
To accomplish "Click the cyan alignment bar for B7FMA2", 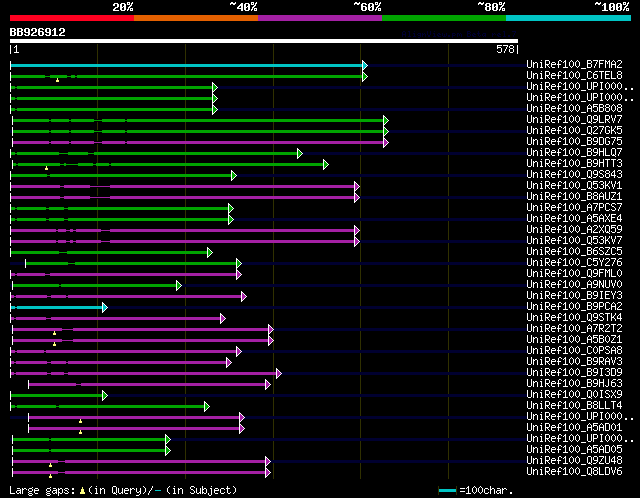I will coord(186,65).
